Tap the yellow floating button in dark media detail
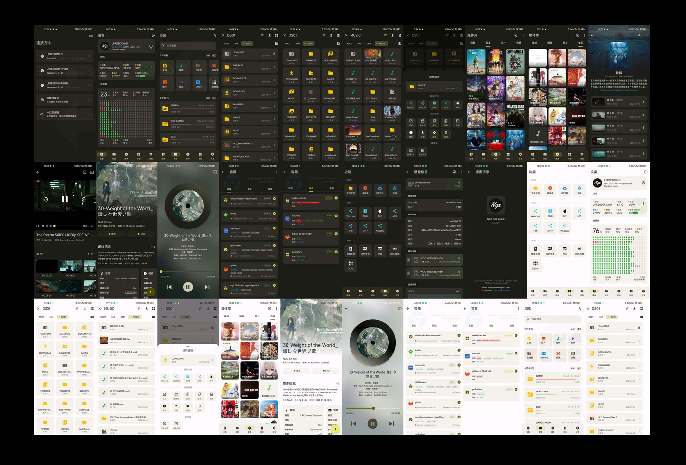This screenshot has height=465, width=686. point(150,292)
